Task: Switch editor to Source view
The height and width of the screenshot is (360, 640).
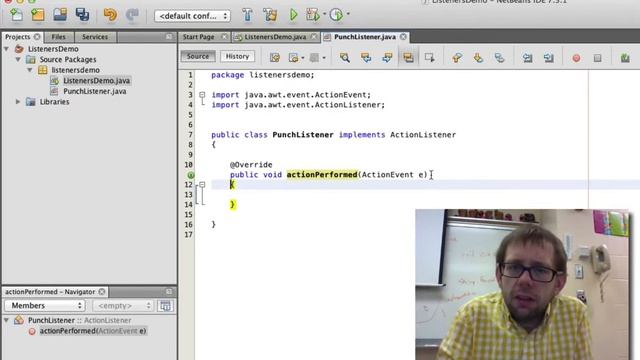Action: coord(198,56)
